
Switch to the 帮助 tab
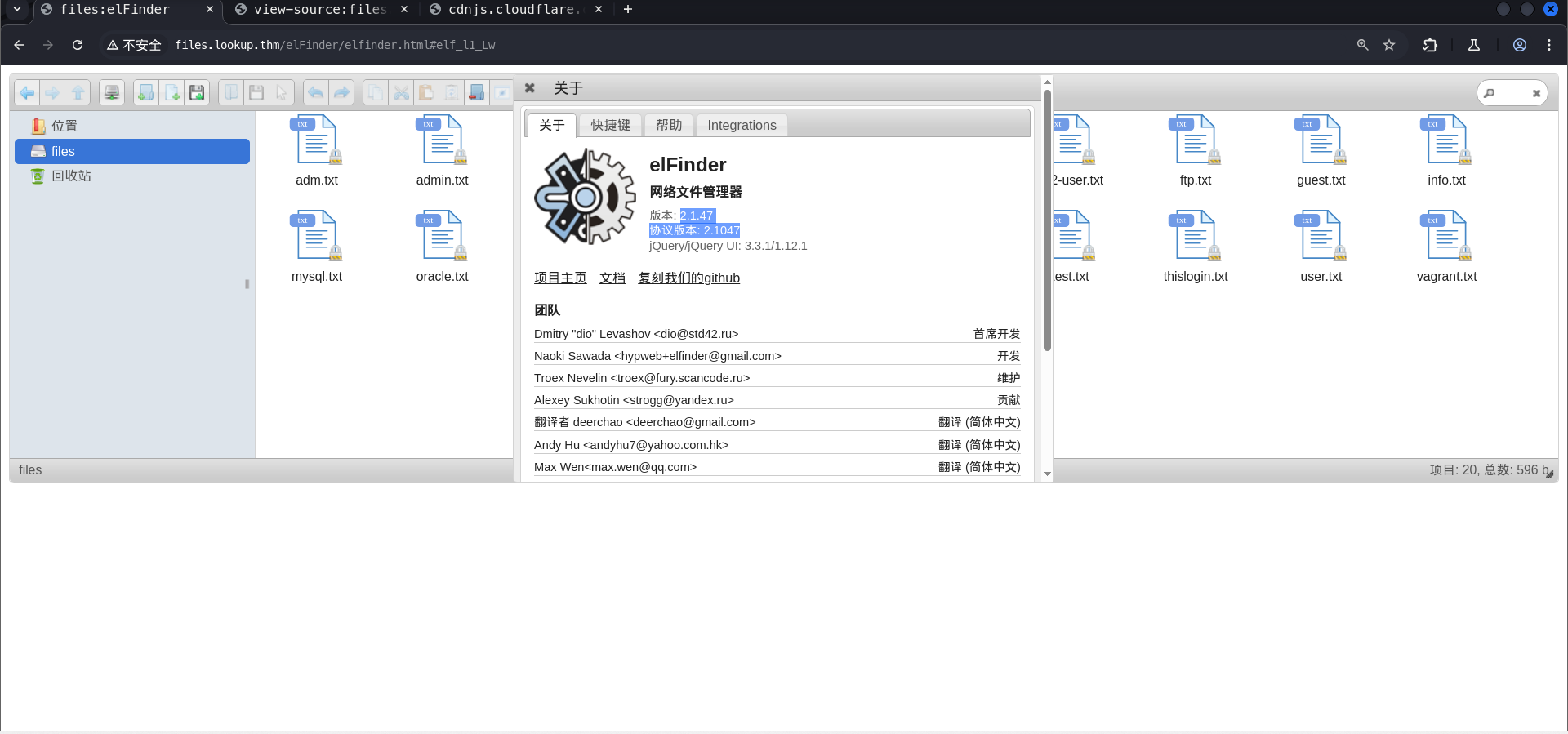coord(669,125)
